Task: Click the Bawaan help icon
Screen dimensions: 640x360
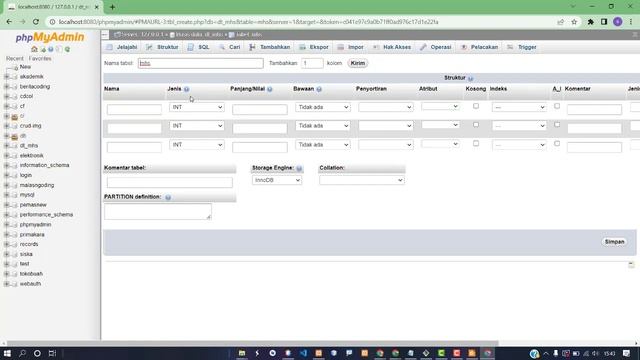Action: [x=319, y=89]
